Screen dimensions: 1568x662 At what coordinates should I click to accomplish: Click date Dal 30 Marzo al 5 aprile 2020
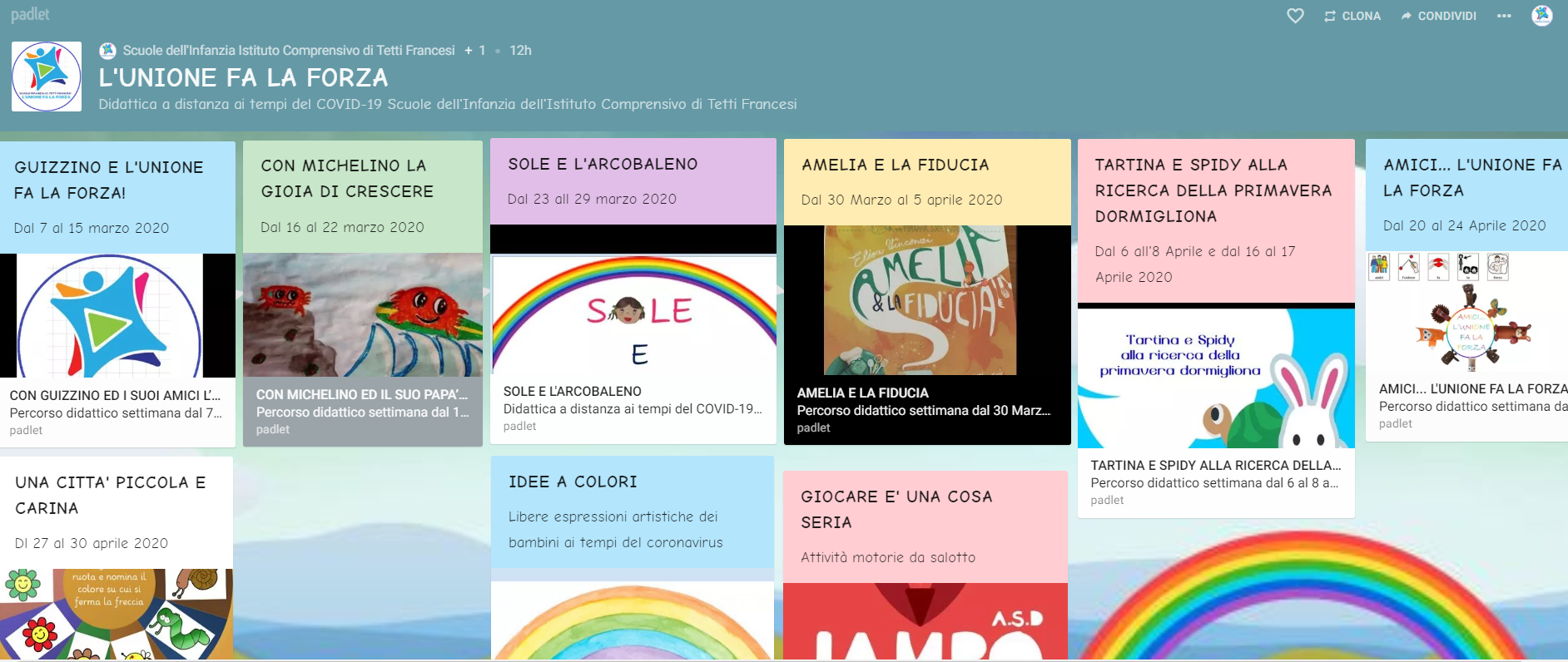coord(901,200)
